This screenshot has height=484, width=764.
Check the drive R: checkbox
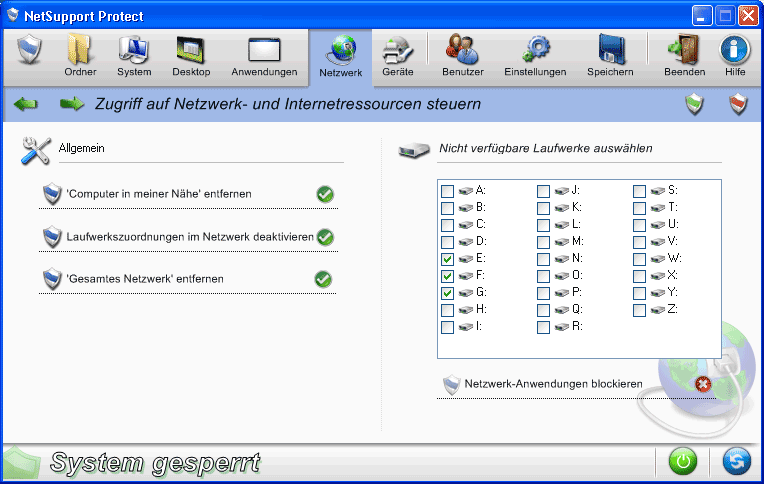pos(543,327)
